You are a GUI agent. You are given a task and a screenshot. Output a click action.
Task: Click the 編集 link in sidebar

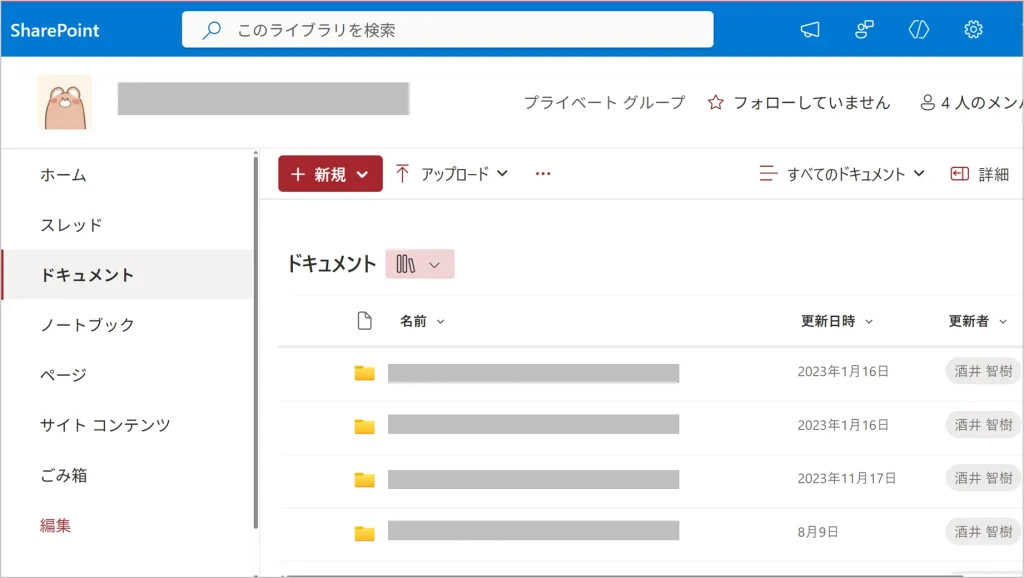click(56, 525)
